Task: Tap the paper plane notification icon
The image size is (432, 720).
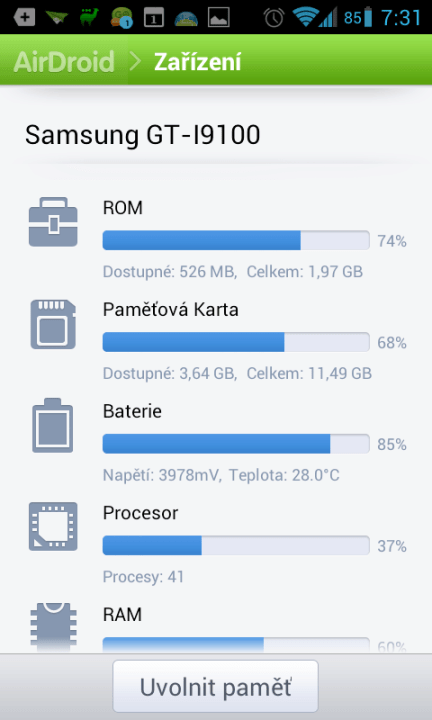Action: tap(57, 18)
